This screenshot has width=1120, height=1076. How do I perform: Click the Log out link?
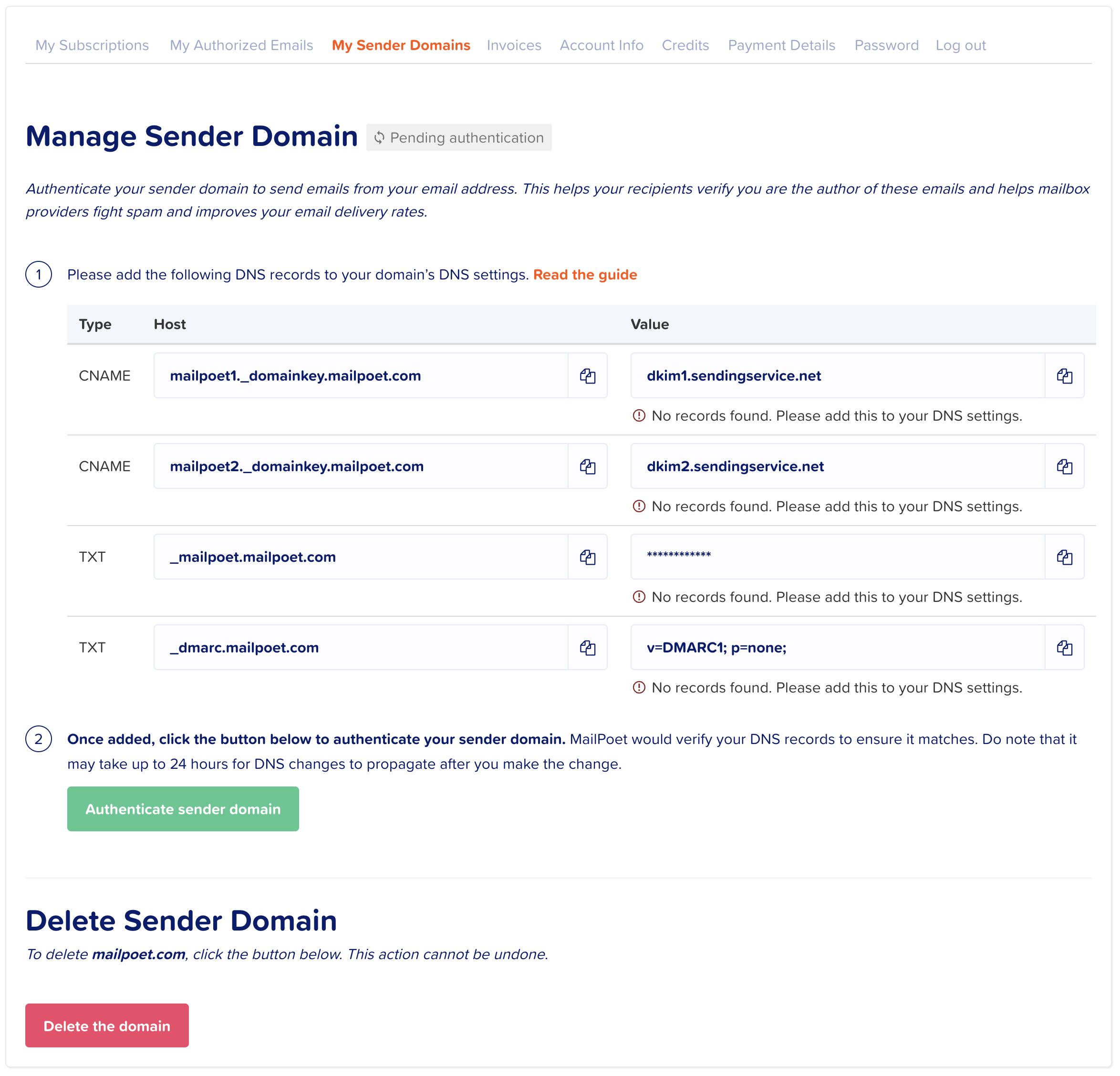click(x=960, y=45)
